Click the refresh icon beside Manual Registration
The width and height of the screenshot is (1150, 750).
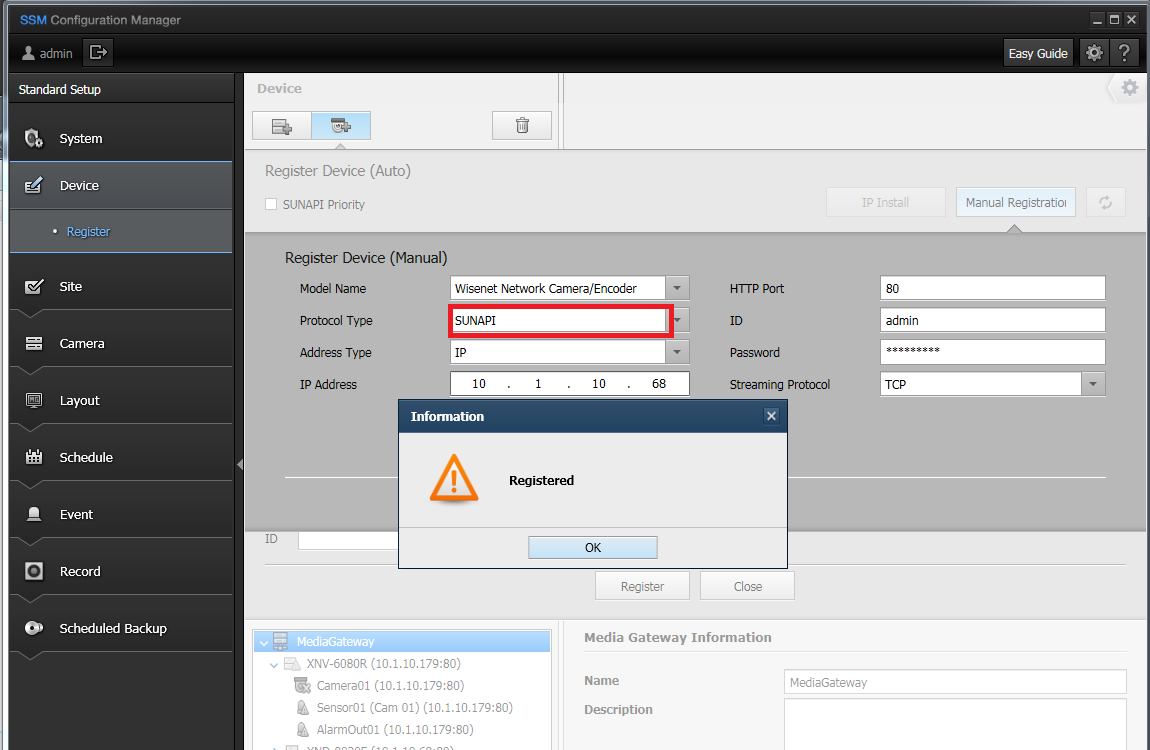click(1105, 202)
